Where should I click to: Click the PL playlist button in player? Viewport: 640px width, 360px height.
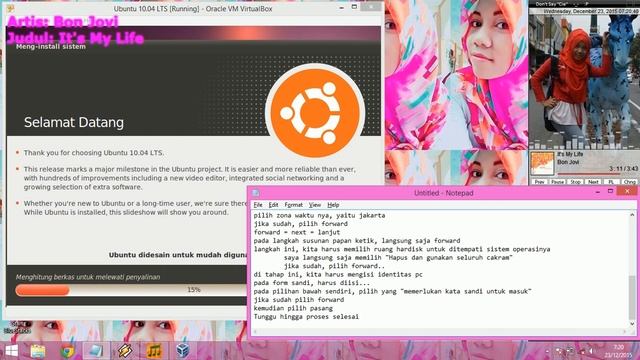click(x=611, y=182)
